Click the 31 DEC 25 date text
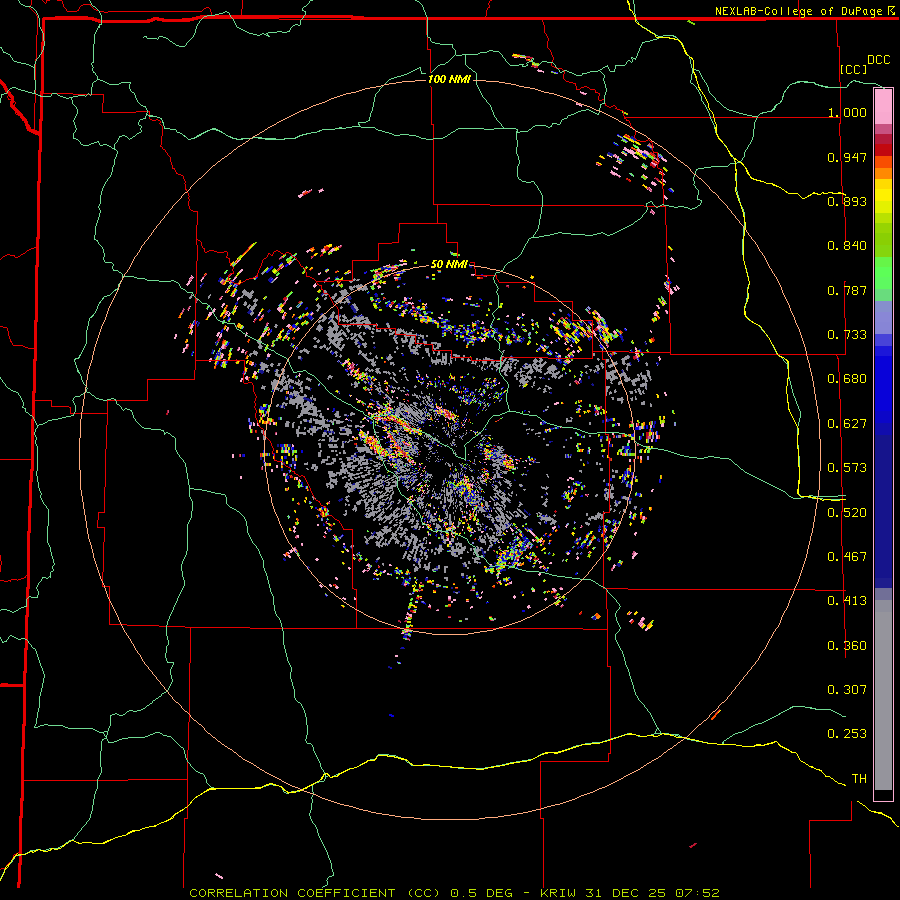The height and width of the screenshot is (900, 900). [626, 893]
